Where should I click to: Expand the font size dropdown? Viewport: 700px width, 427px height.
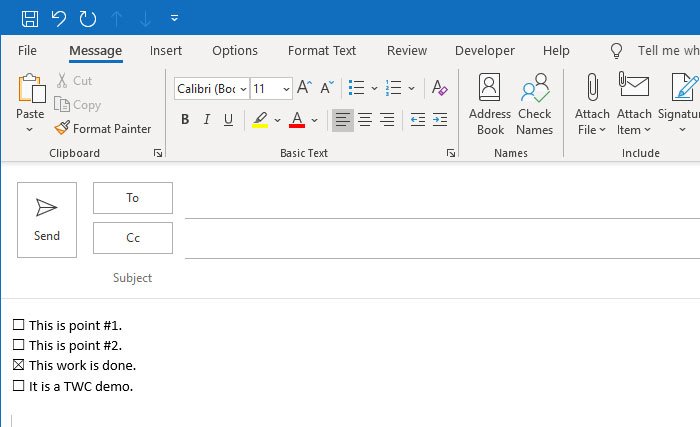click(286, 89)
